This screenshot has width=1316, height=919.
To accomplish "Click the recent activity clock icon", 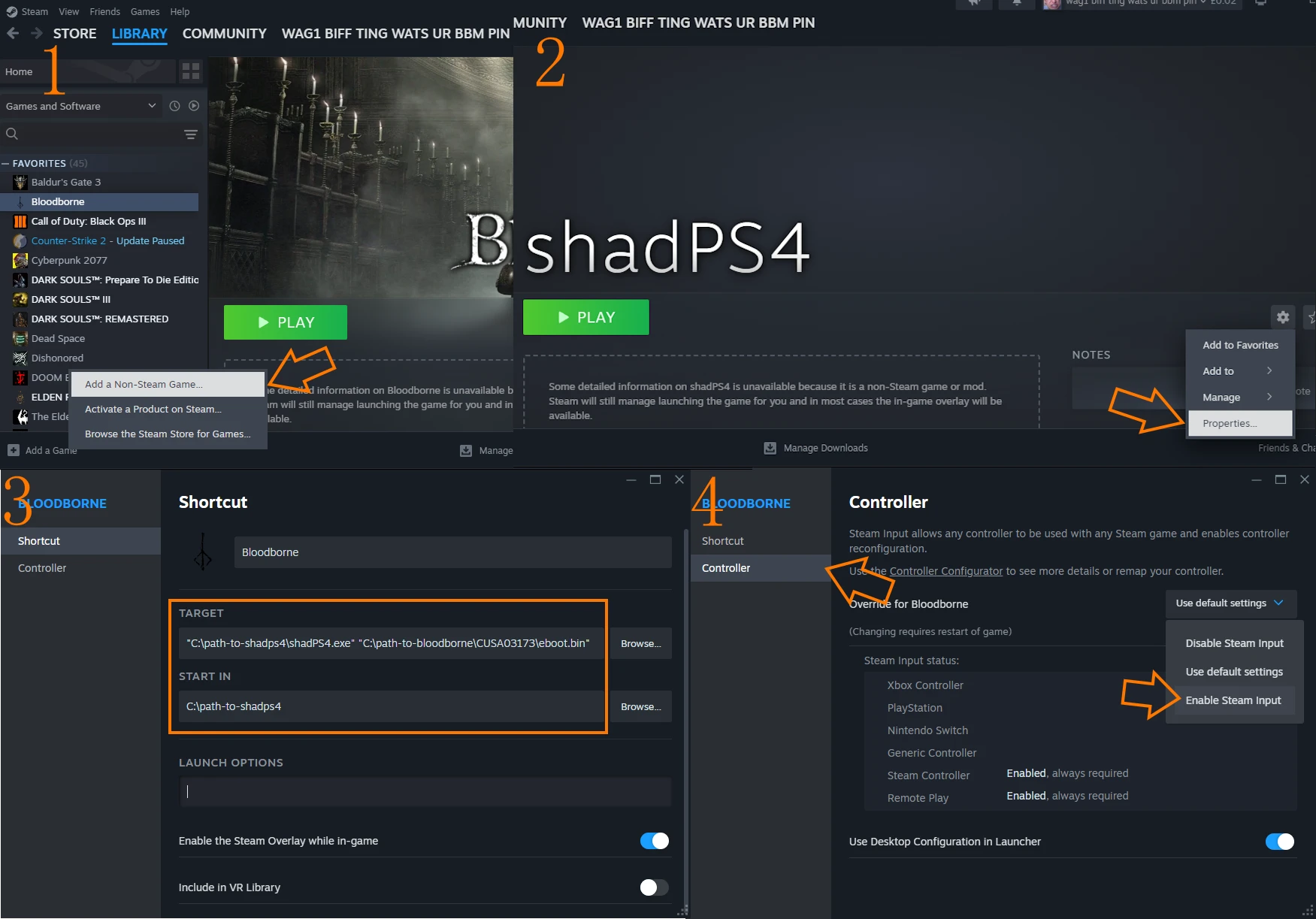I will click(x=174, y=106).
